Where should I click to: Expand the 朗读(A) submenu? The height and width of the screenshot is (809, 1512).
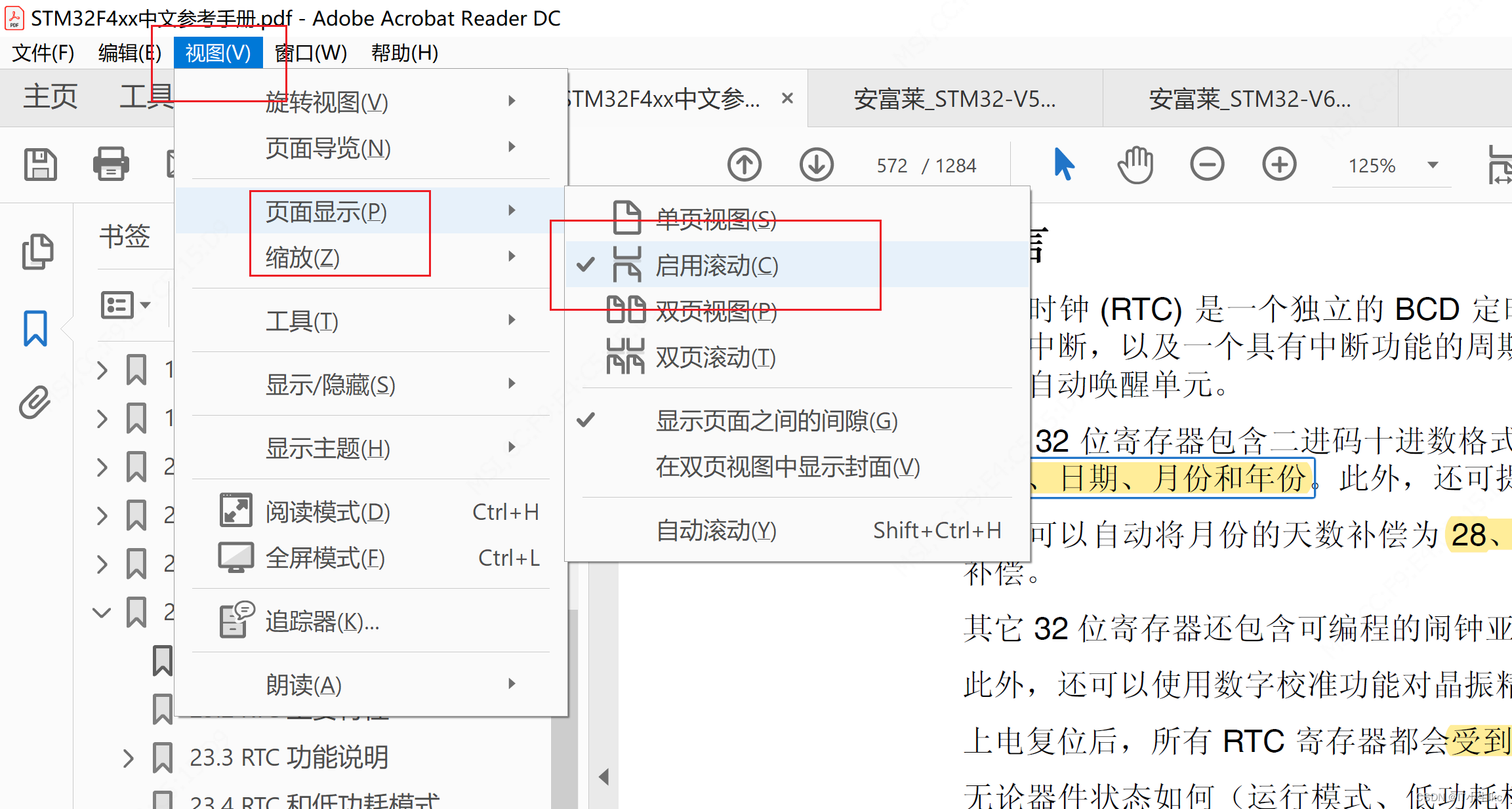click(x=371, y=684)
